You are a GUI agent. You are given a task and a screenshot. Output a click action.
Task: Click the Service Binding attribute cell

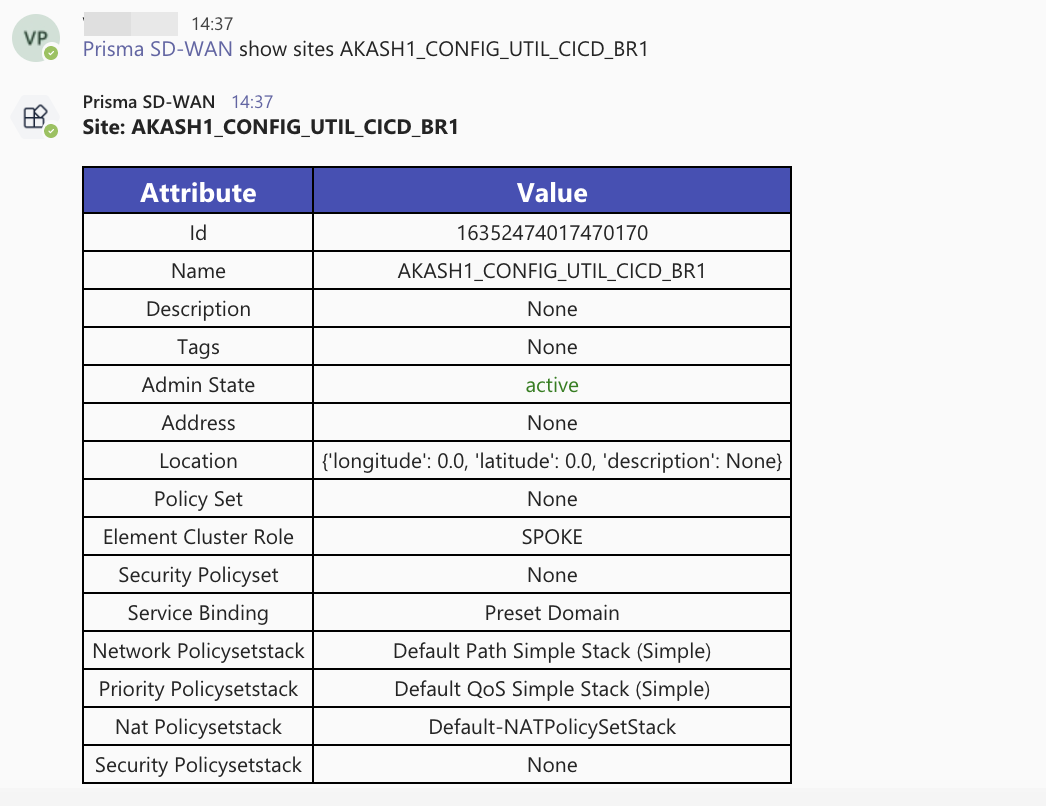point(198,613)
